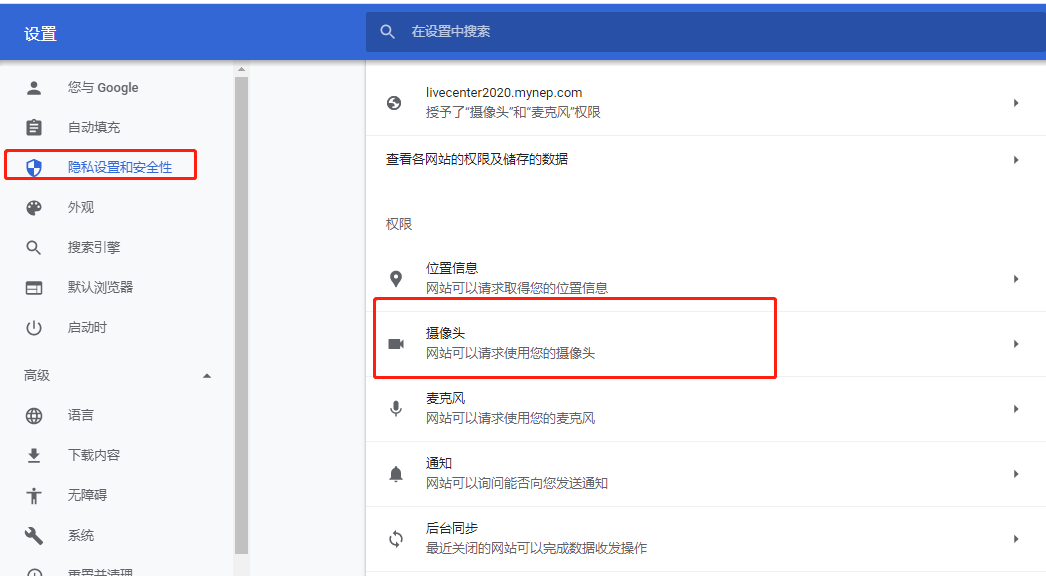Select the 自动填充 autofill icon
Viewport: 1046px width, 576px height.
(x=33, y=127)
